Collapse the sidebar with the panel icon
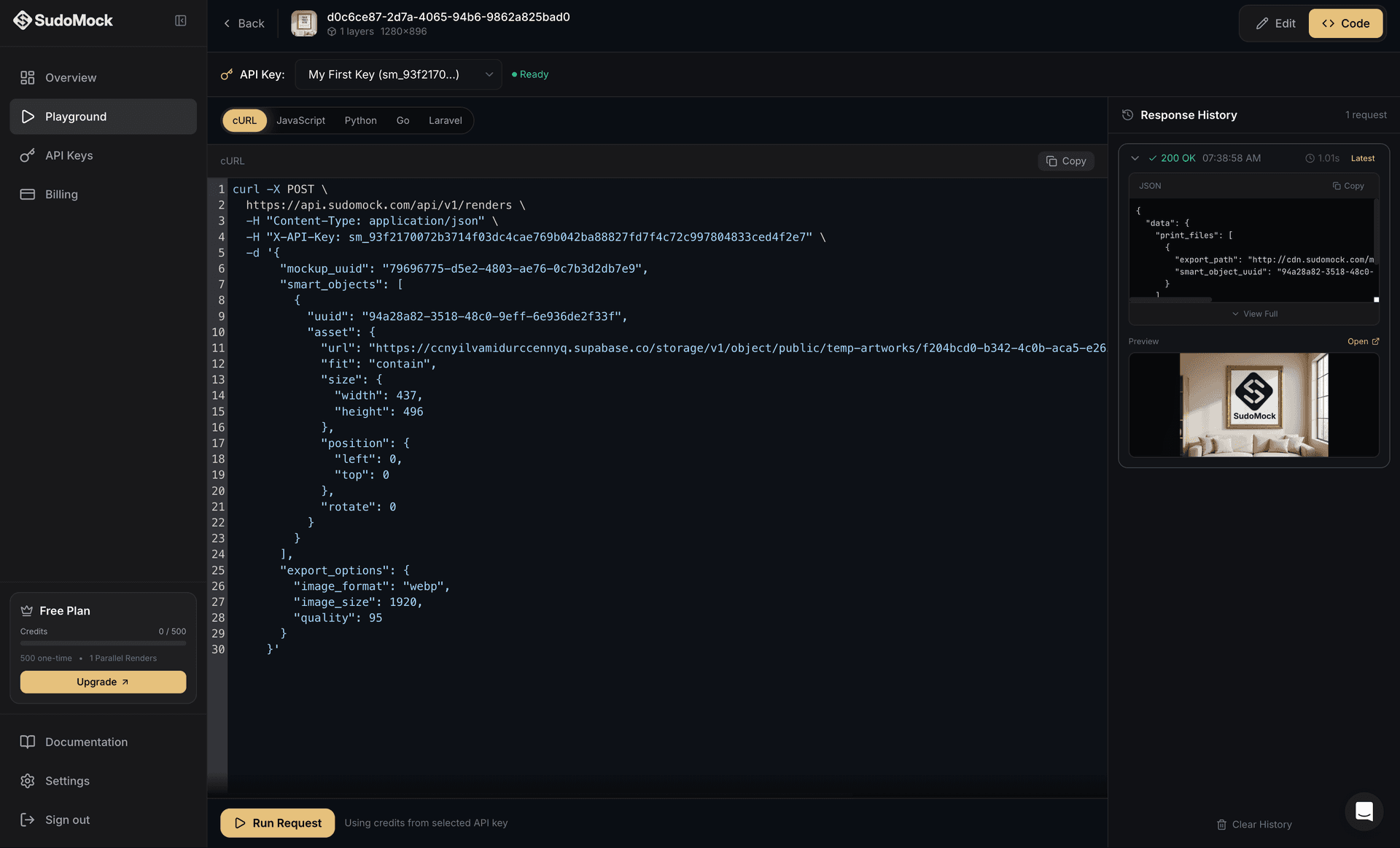Image resolution: width=1400 pixels, height=848 pixels. [180, 20]
